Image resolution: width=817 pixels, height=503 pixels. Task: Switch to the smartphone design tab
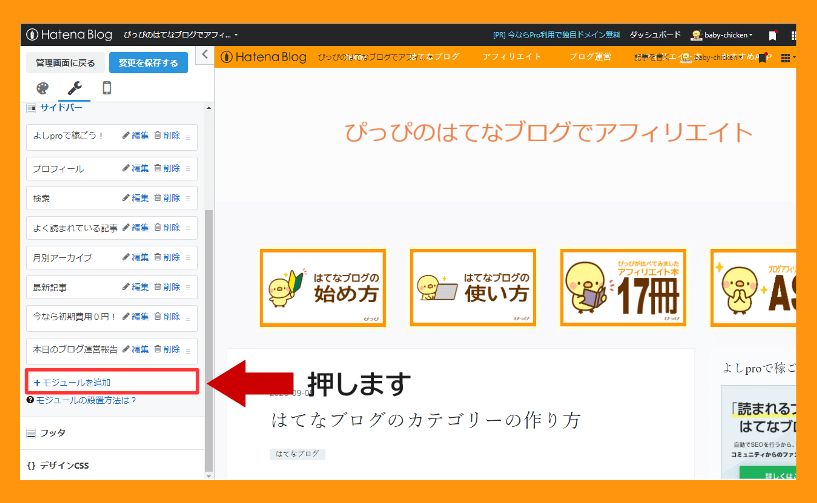tap(107, 88)
